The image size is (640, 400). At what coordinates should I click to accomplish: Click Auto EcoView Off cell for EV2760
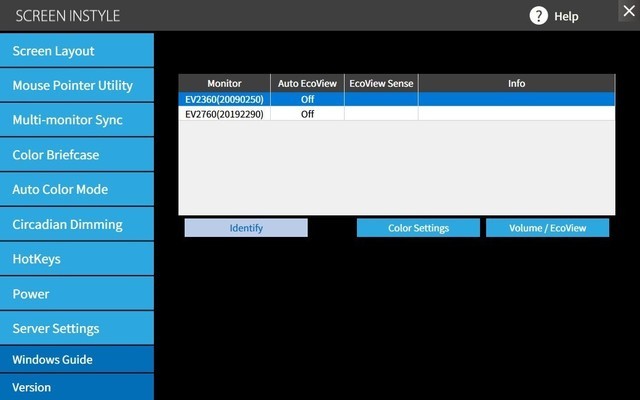point(307,114)
